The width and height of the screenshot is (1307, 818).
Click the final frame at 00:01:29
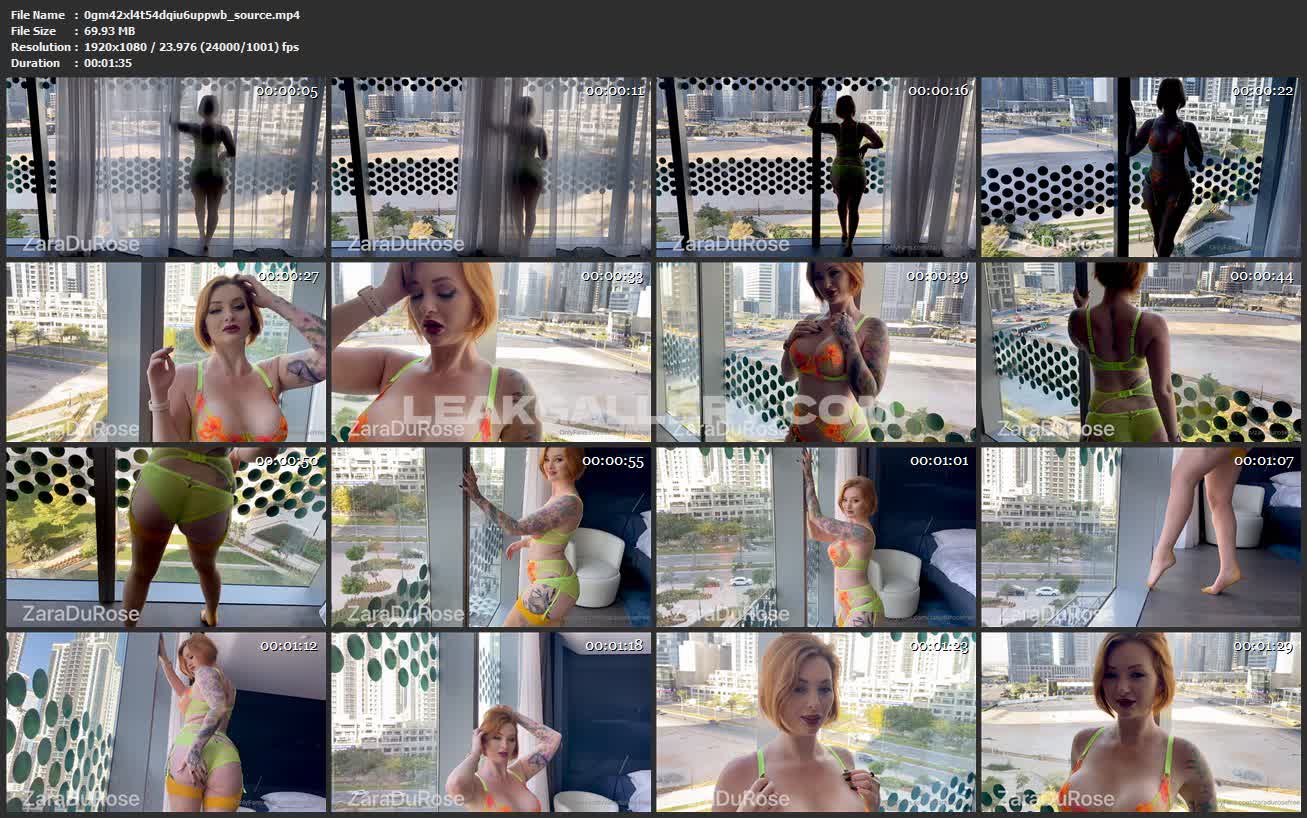point(1141,721)
